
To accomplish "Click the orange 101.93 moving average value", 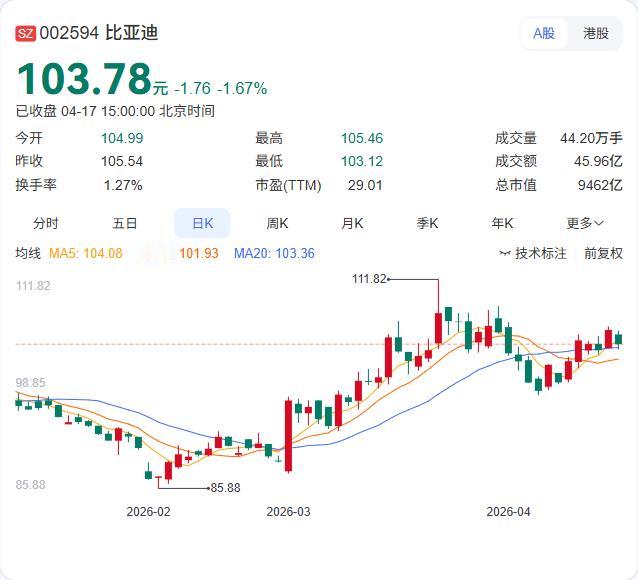I will (199, 253).
